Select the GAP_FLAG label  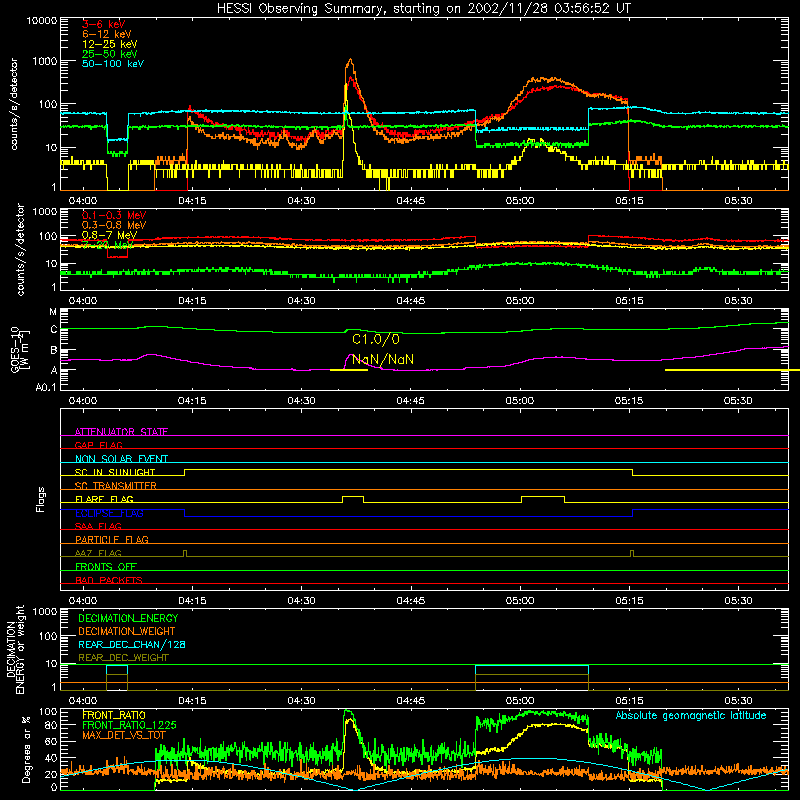99,445
